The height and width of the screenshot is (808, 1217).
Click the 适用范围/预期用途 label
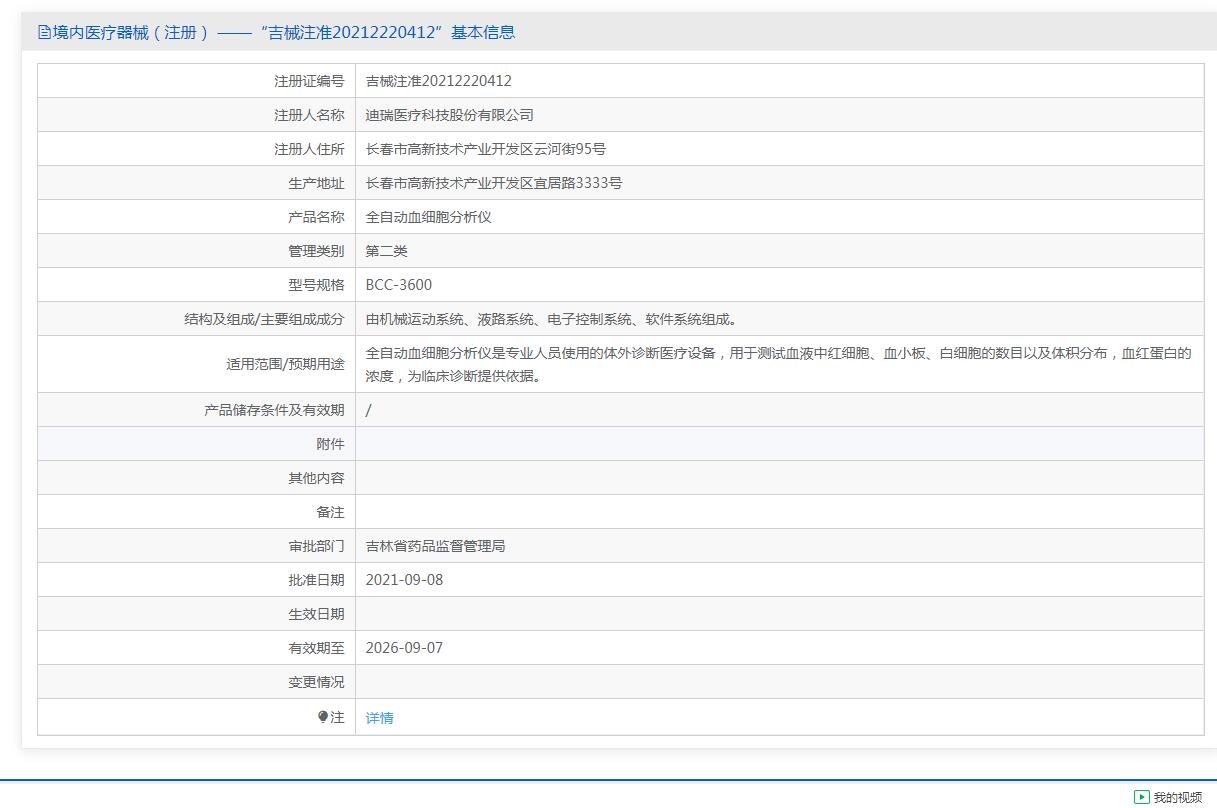tap(285, 364)
